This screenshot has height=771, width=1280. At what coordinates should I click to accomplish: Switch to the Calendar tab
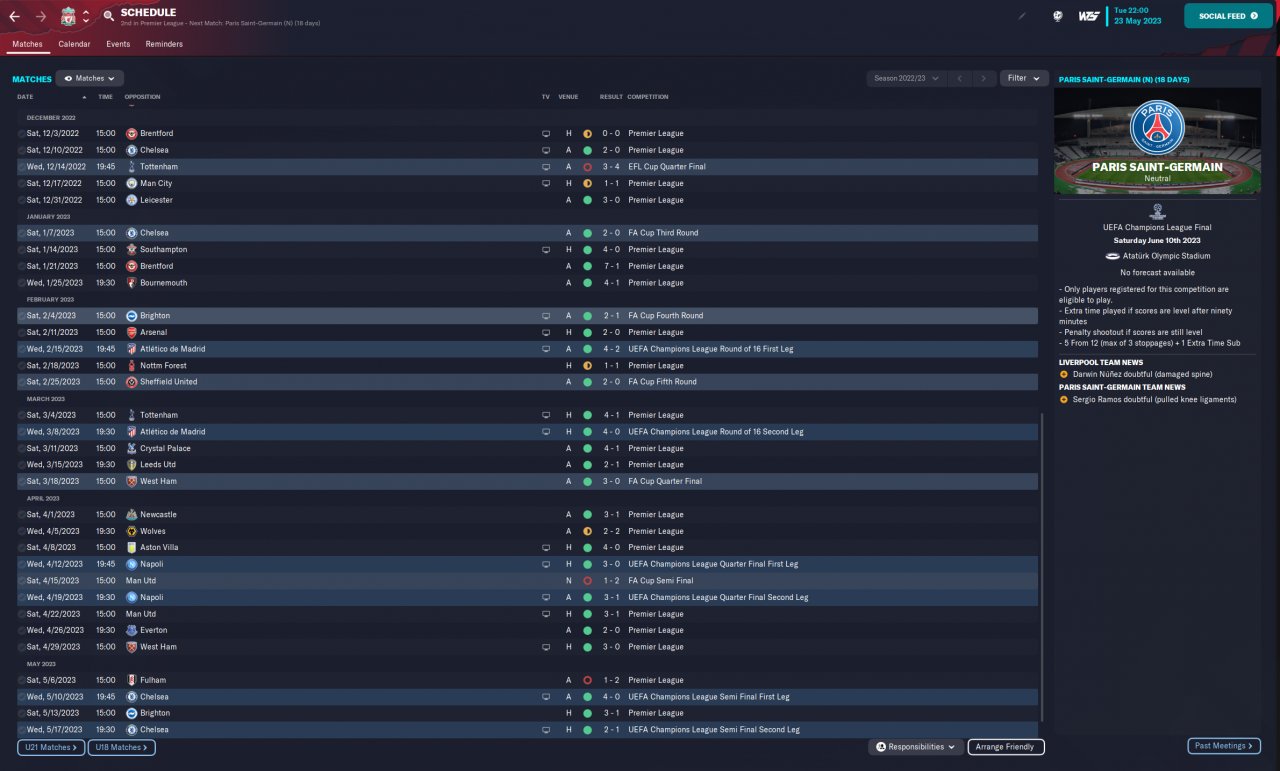[74, 44]
